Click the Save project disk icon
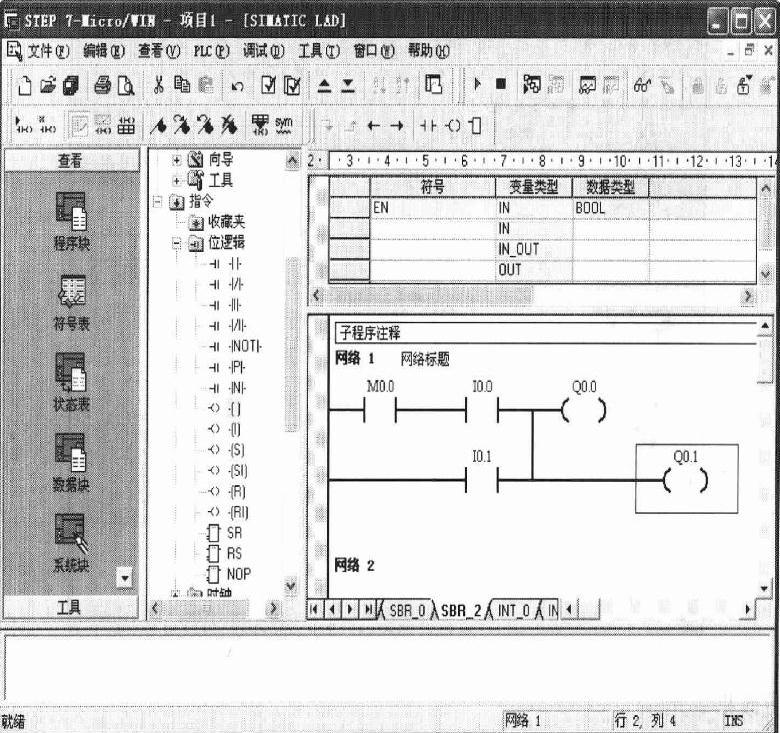Image resolution: width=780 pixels, height=733 pixels. [x=71, y=86]
